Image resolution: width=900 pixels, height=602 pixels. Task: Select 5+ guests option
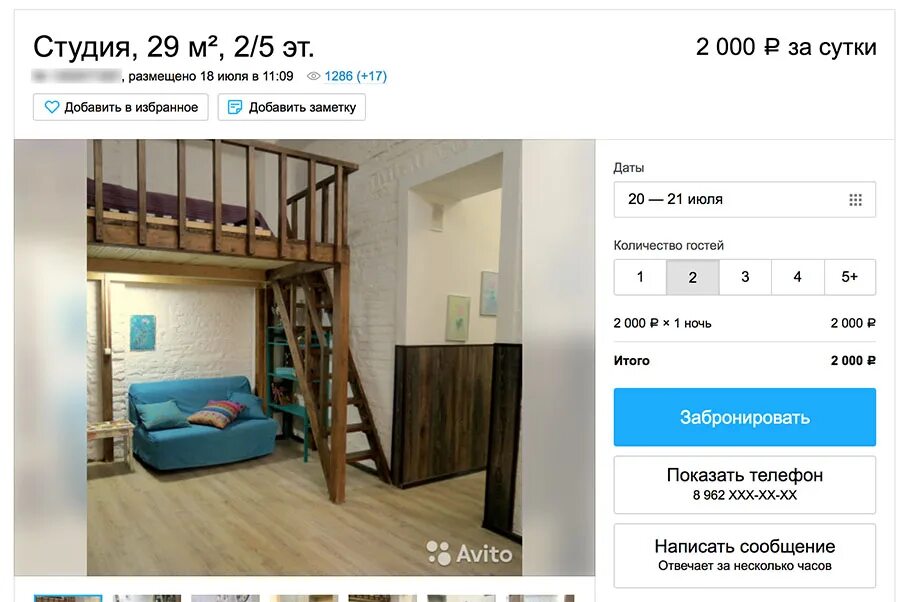coord(850,277)
